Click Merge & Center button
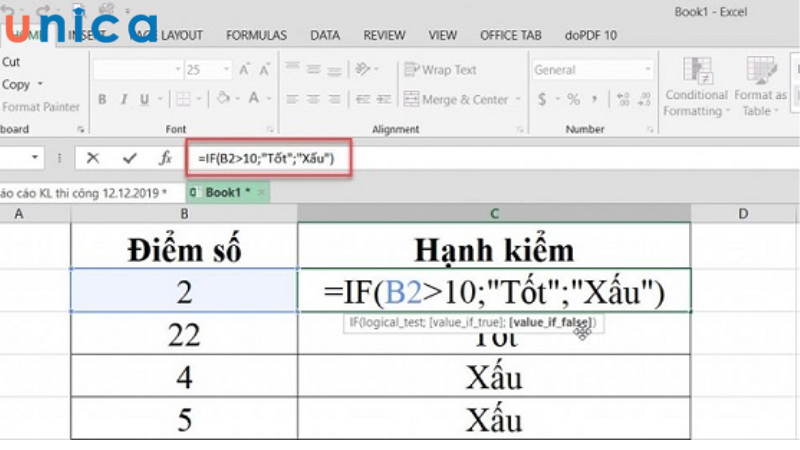Screen dimensions: 800x450 456,99
